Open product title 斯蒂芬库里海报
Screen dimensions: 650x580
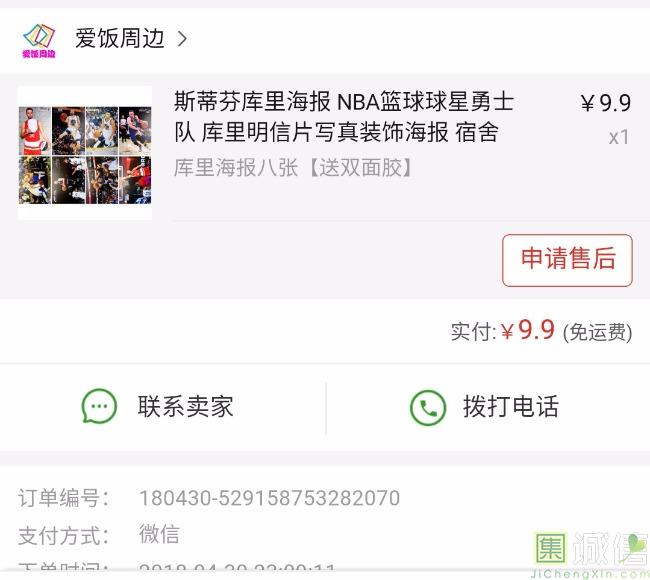pyautogui.click(x=344, y=117)
